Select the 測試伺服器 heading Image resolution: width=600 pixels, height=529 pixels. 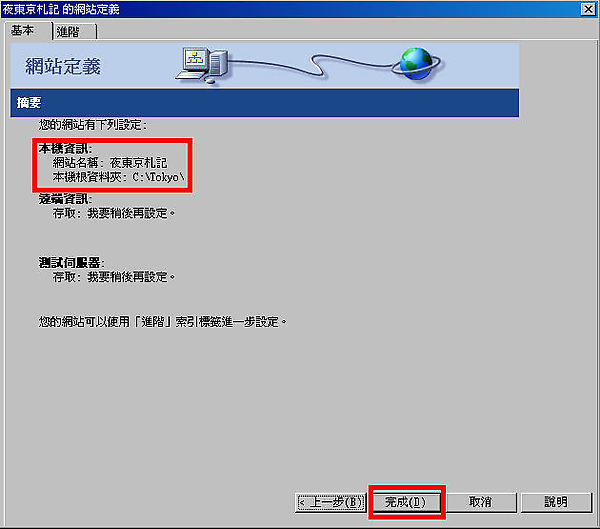tap(72, 263)
